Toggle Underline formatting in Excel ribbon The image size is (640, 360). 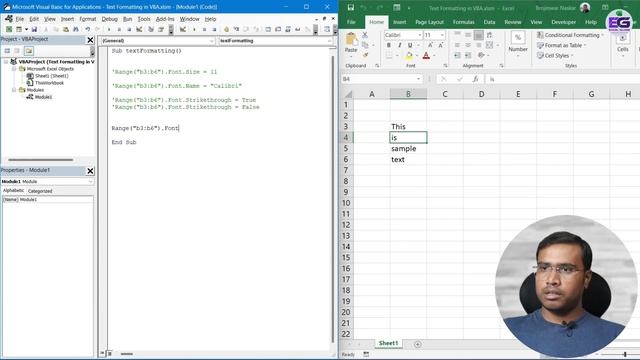click(x=410, y=45)
